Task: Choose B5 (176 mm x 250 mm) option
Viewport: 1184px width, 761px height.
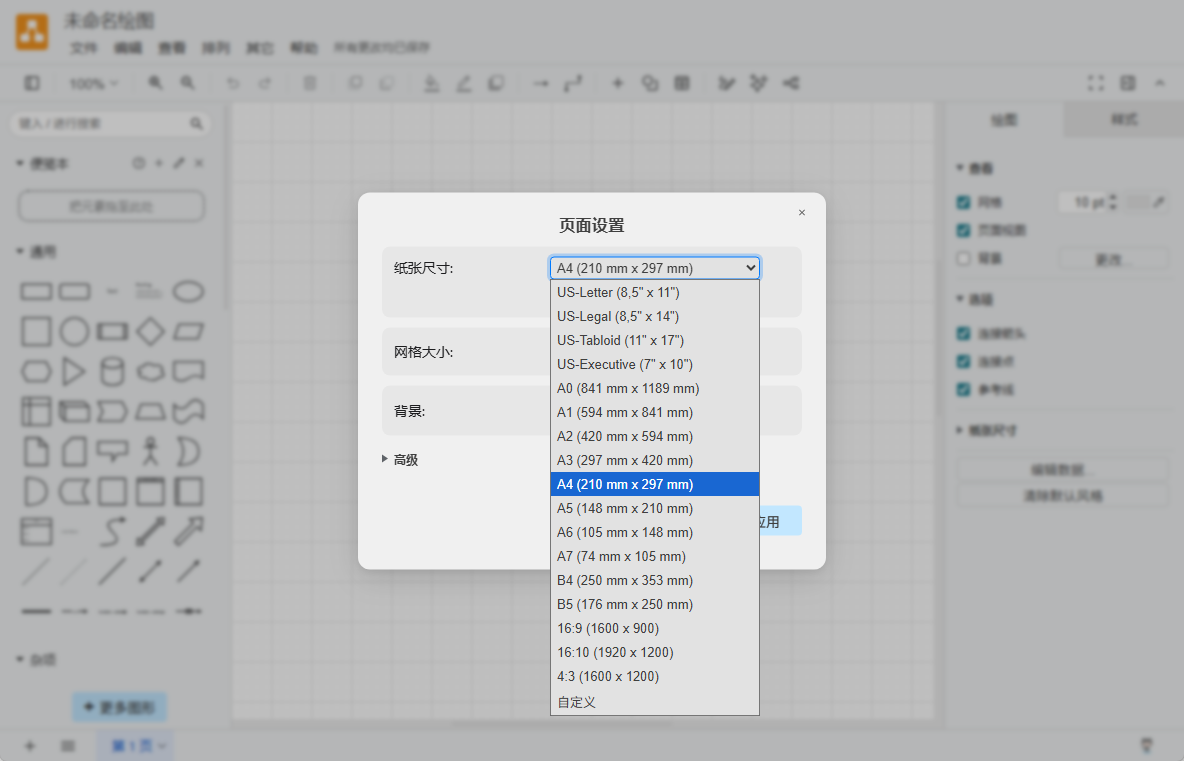Action: (655, 604)
